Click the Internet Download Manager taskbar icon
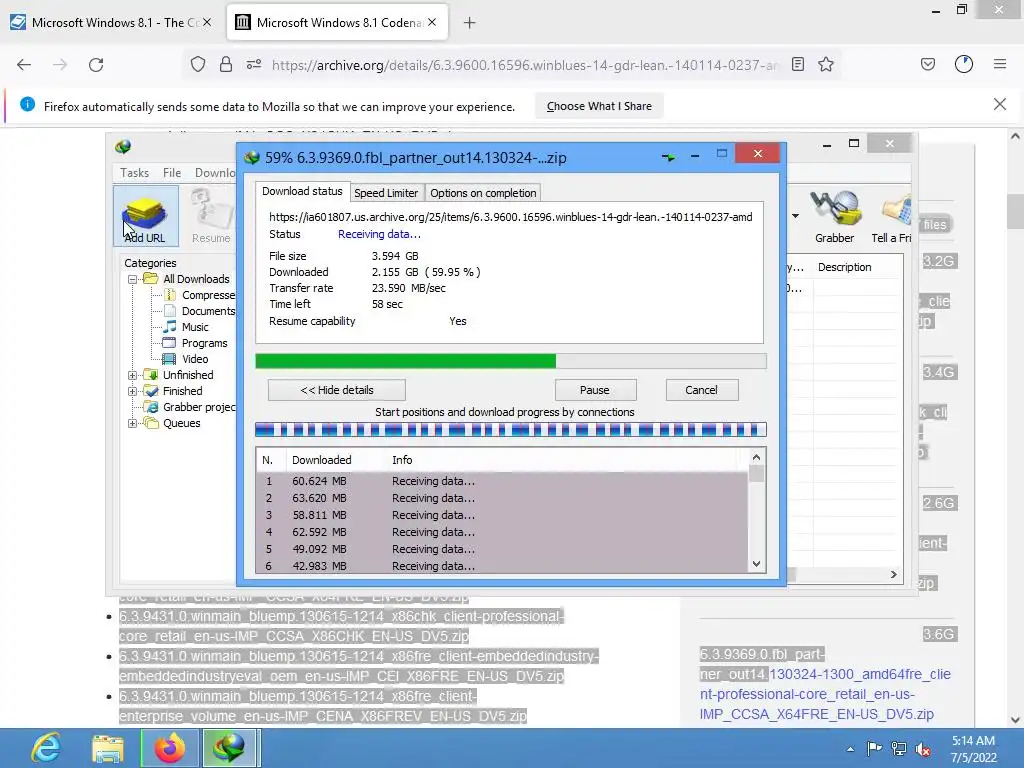The image size is (1024, 768). click(x=229, y=748)
